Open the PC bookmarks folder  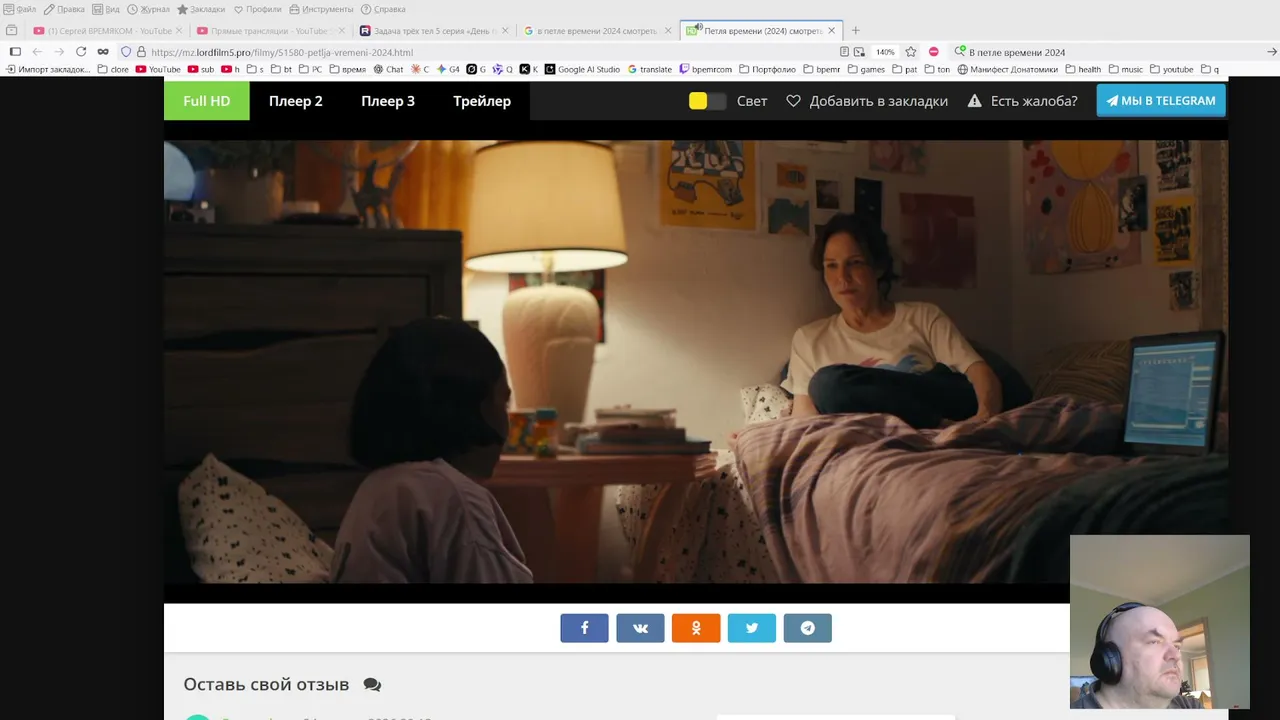tap(310, 70)
